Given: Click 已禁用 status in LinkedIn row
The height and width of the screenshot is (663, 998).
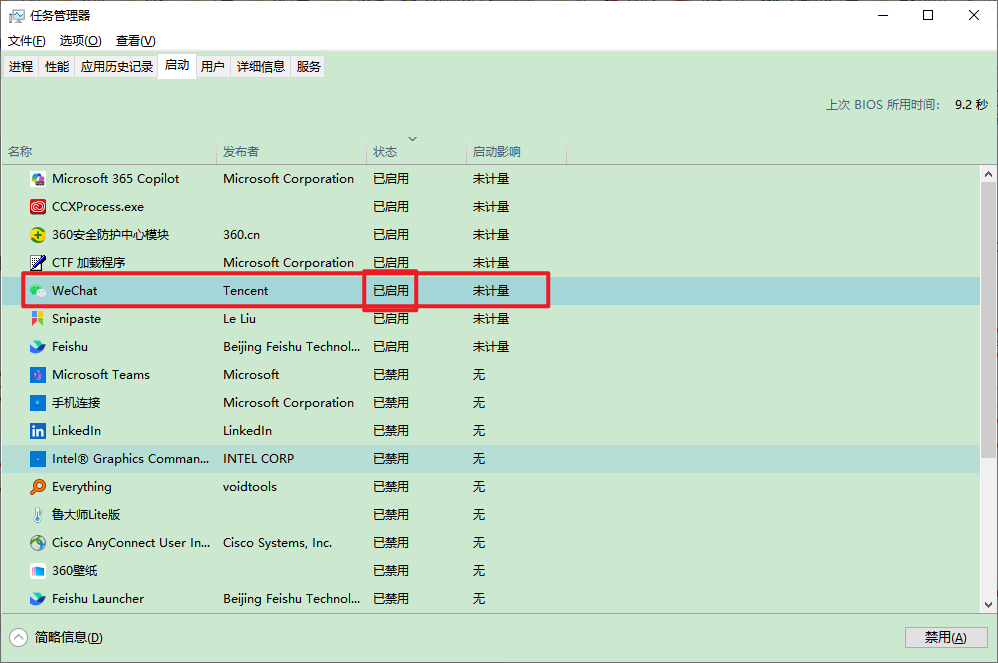Looking at the screenshot, I should click(391, 431).
